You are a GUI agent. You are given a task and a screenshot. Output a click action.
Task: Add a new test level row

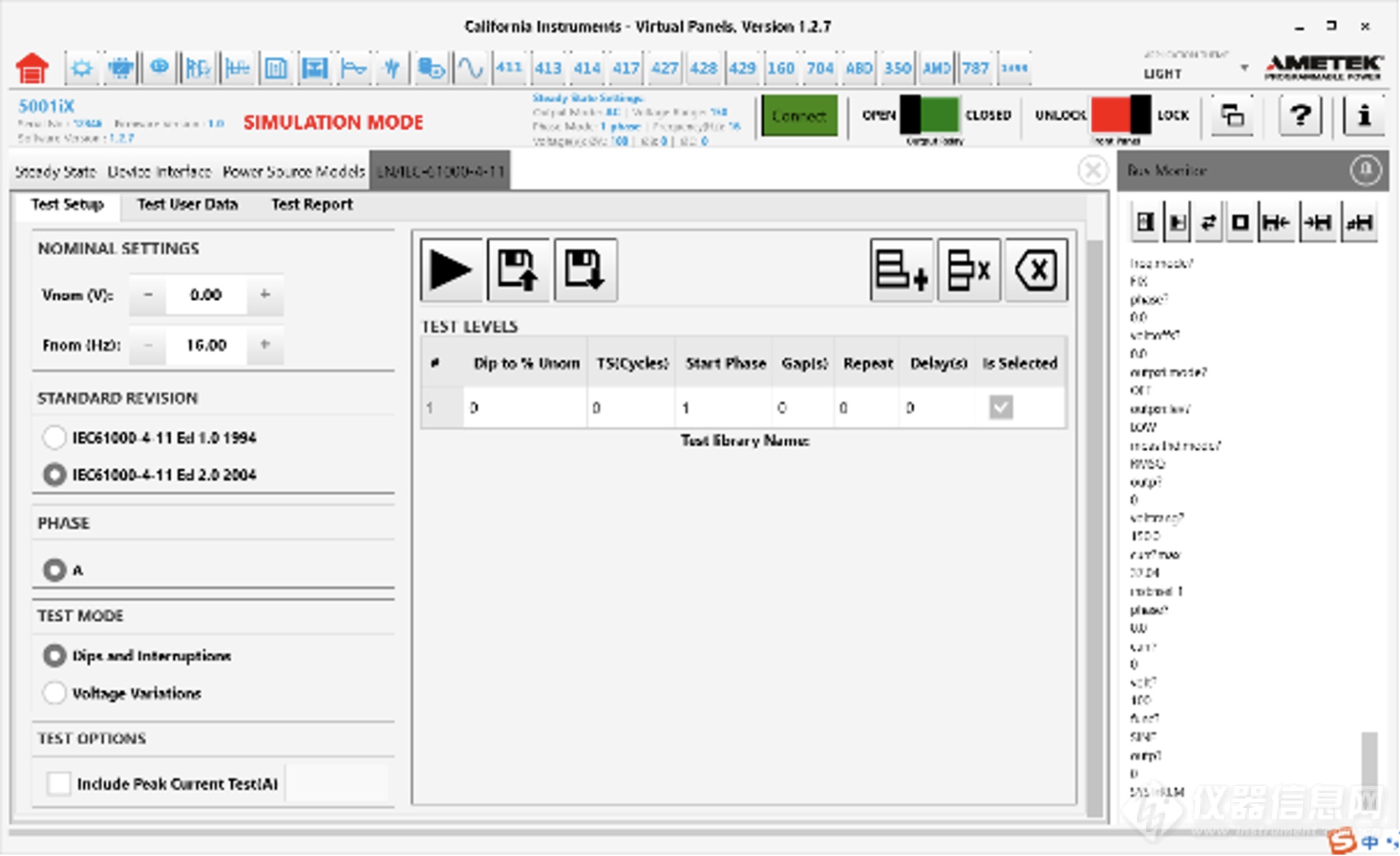(x=901, y=270)
